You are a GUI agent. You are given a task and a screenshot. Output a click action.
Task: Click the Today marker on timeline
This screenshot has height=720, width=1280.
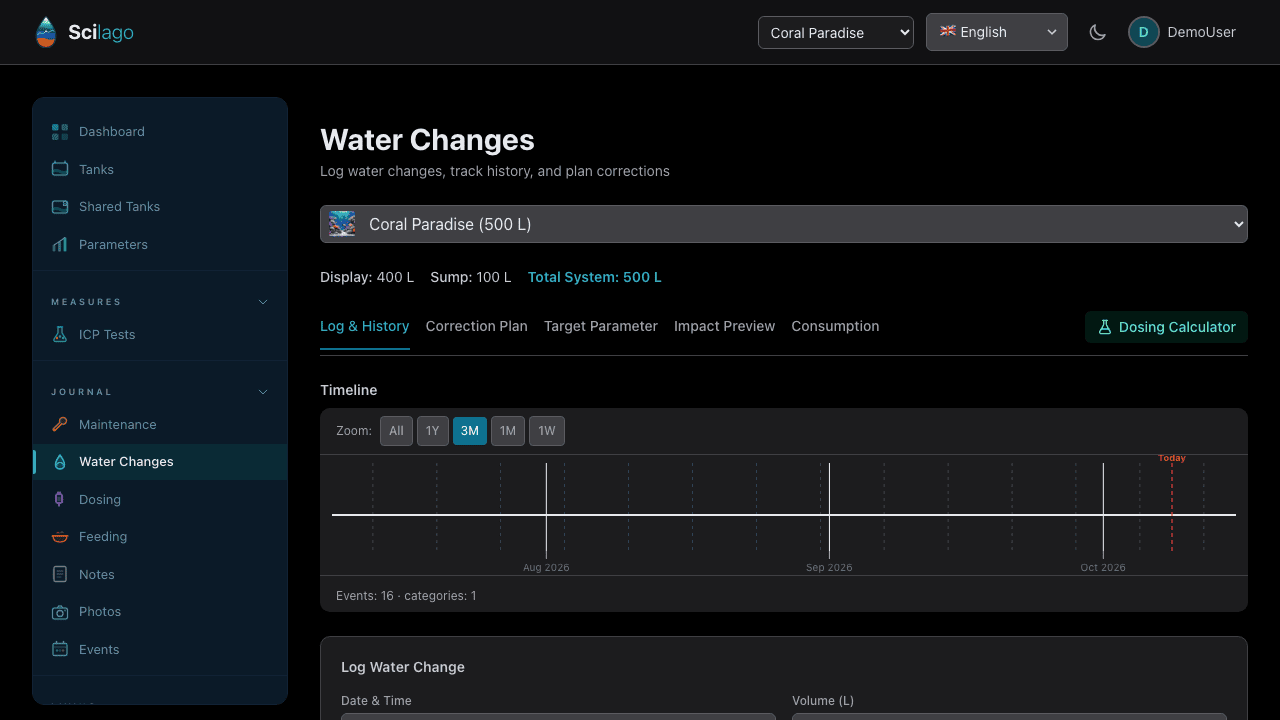1172,458
